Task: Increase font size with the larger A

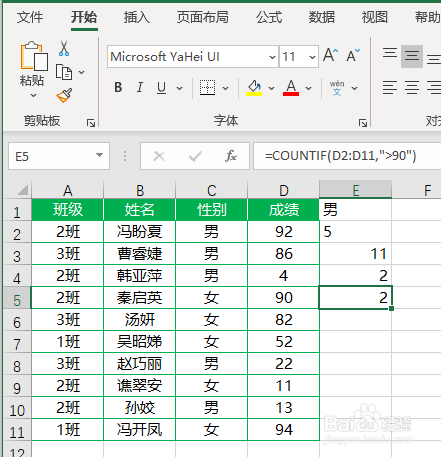Action: click(331, 55)
